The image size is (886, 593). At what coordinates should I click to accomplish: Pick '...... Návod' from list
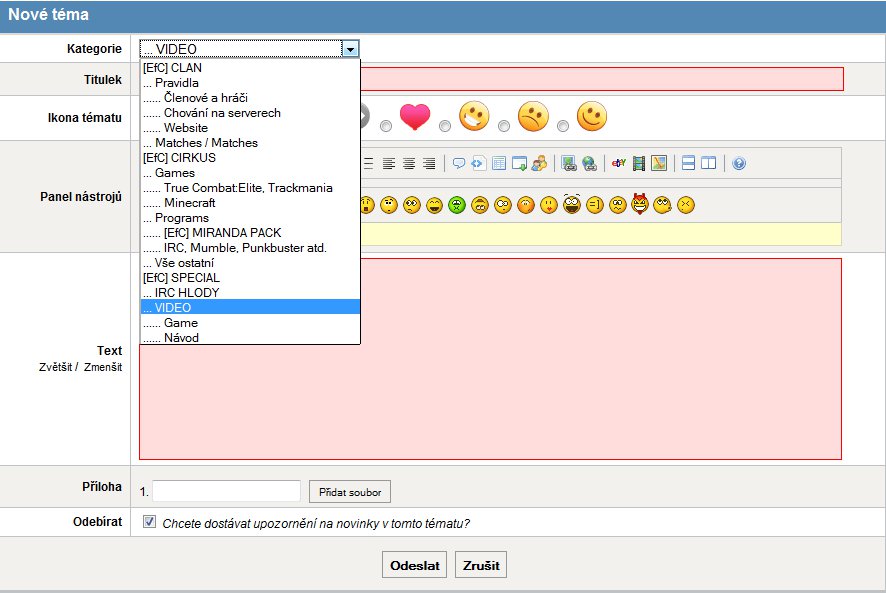point(250,338)
